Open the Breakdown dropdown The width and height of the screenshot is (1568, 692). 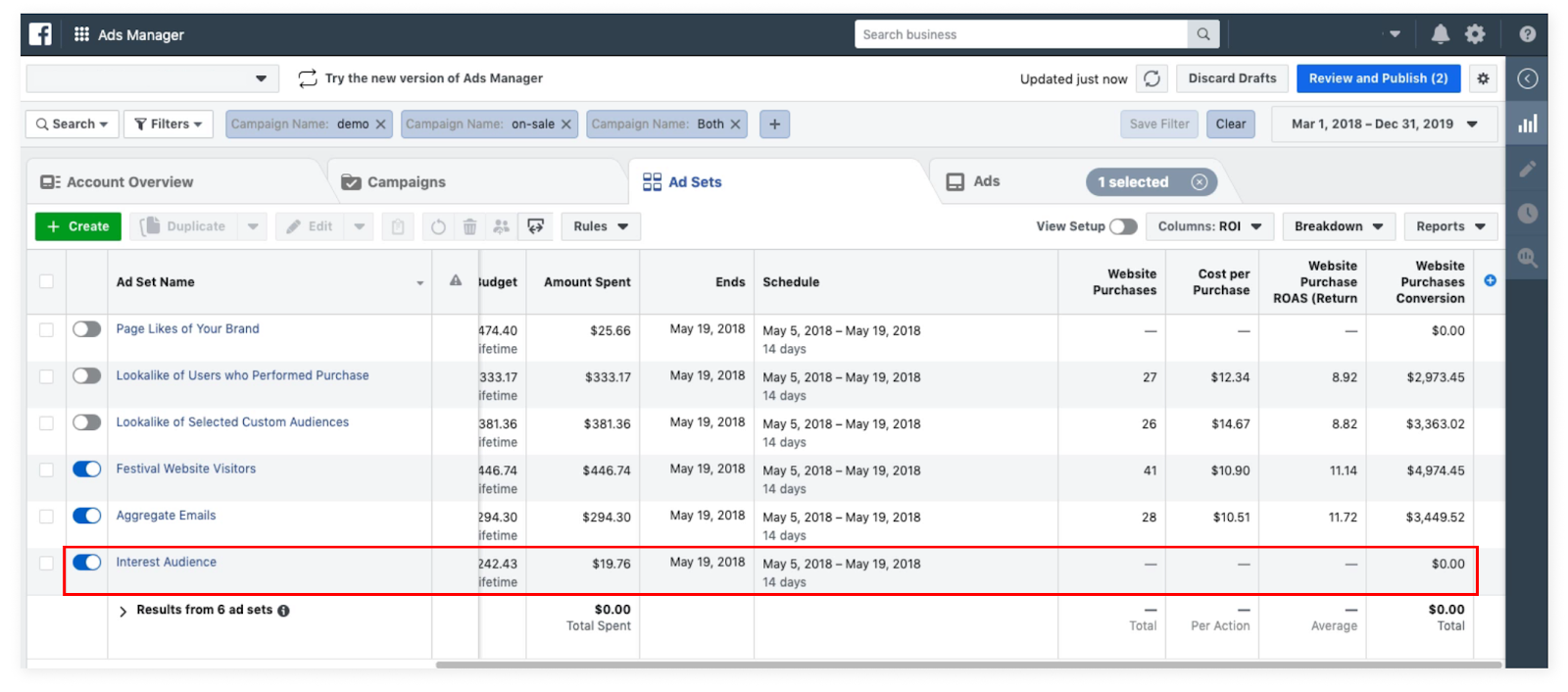tap(1338, 226)
